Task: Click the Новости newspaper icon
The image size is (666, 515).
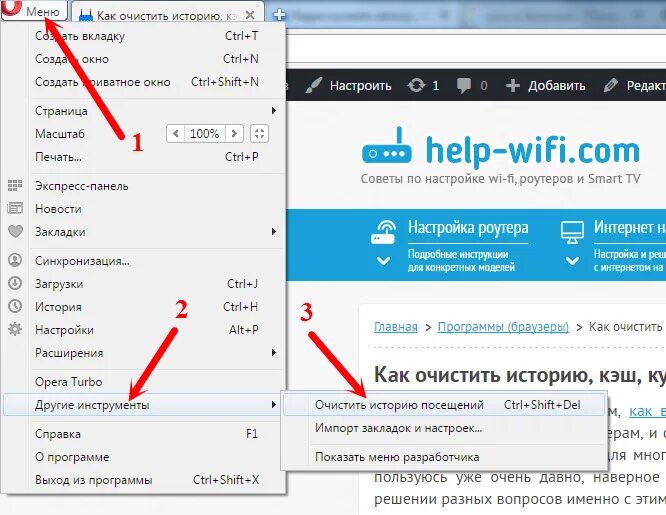Action: [x=15, y=208]
